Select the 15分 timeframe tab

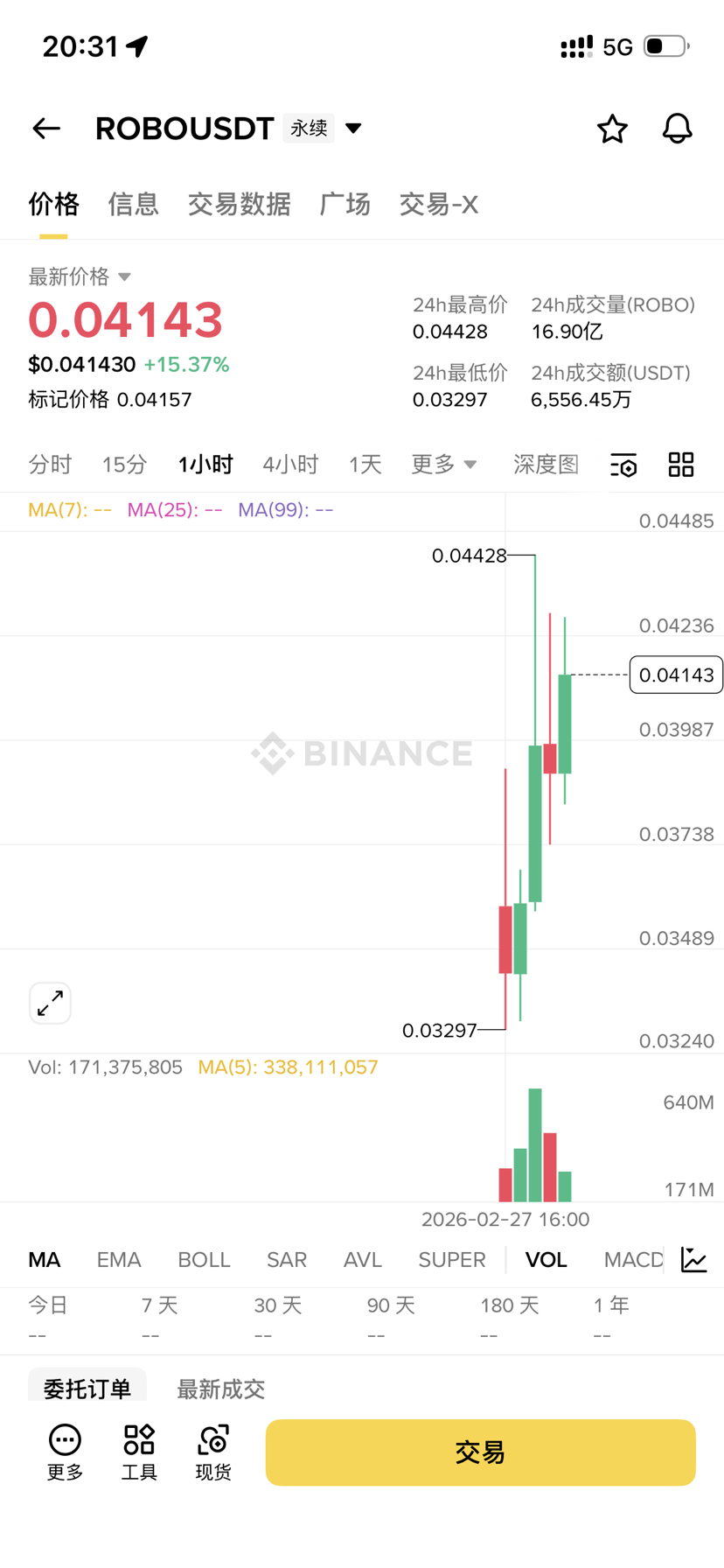[x=124, y=464]
